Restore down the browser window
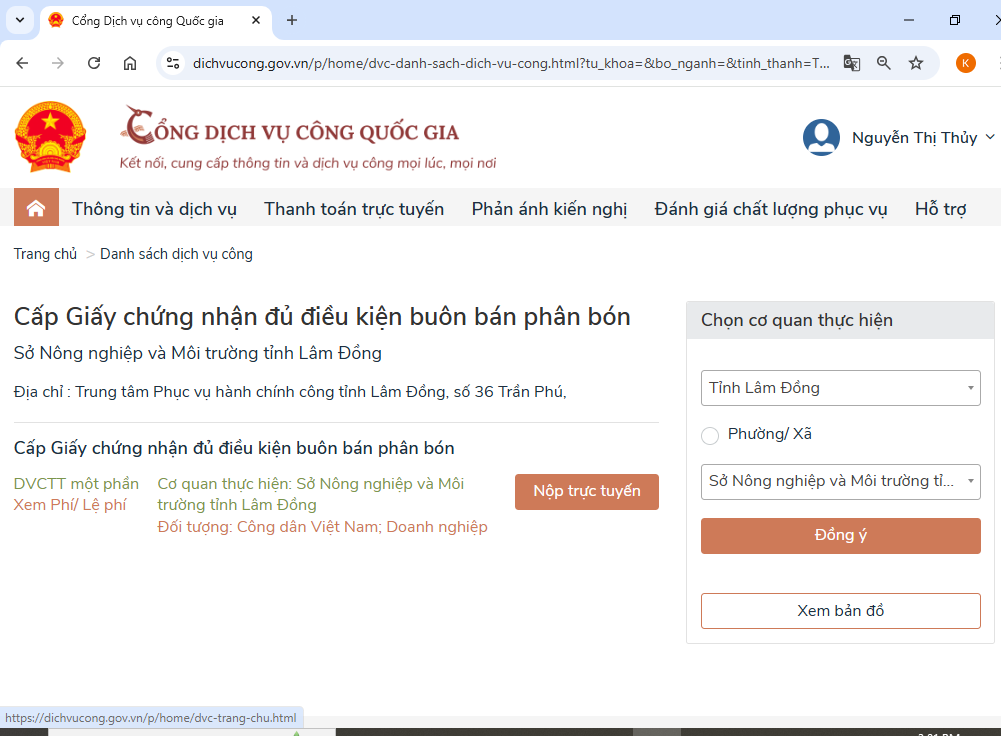 [954, 20]
